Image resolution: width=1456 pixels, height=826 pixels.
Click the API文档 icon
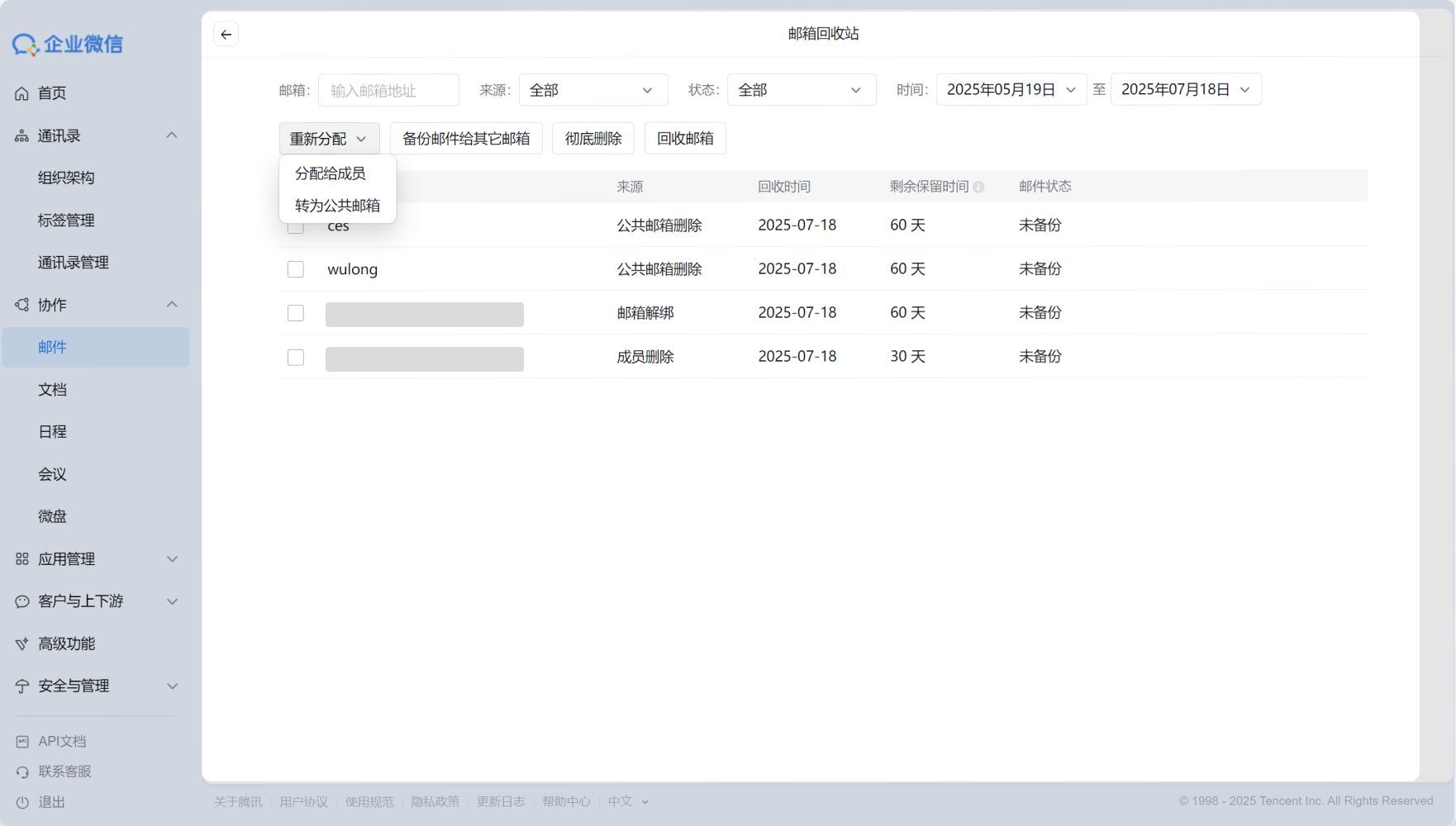(x=22, y=742)
